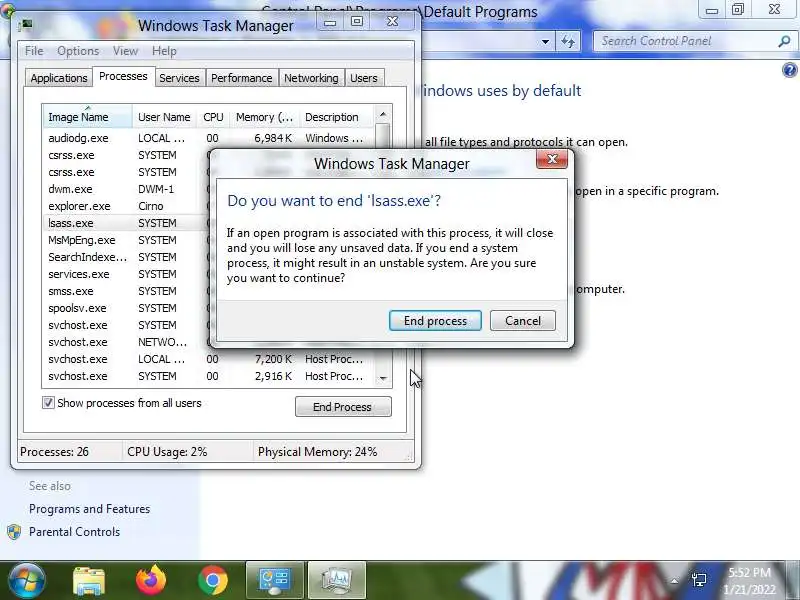This screenshot has width=800, height=600.
Task: Select the explorer.exe process row
Action: tap(126, 206)
